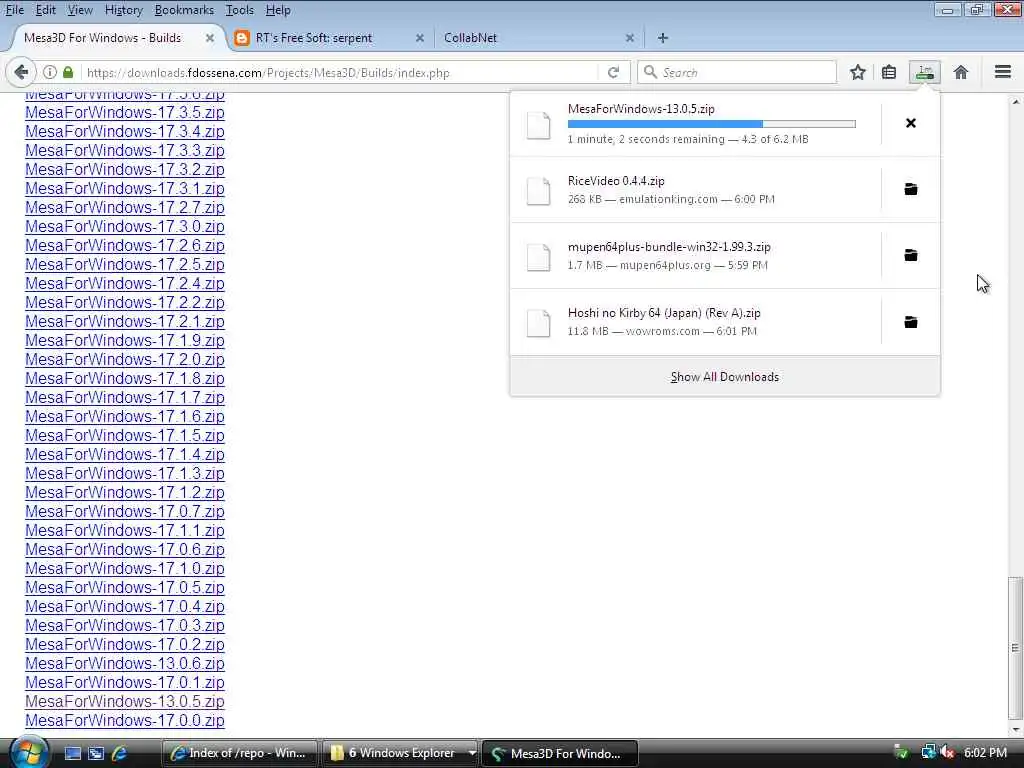Show bookmarks list icon in toolbar

[889, 72]
